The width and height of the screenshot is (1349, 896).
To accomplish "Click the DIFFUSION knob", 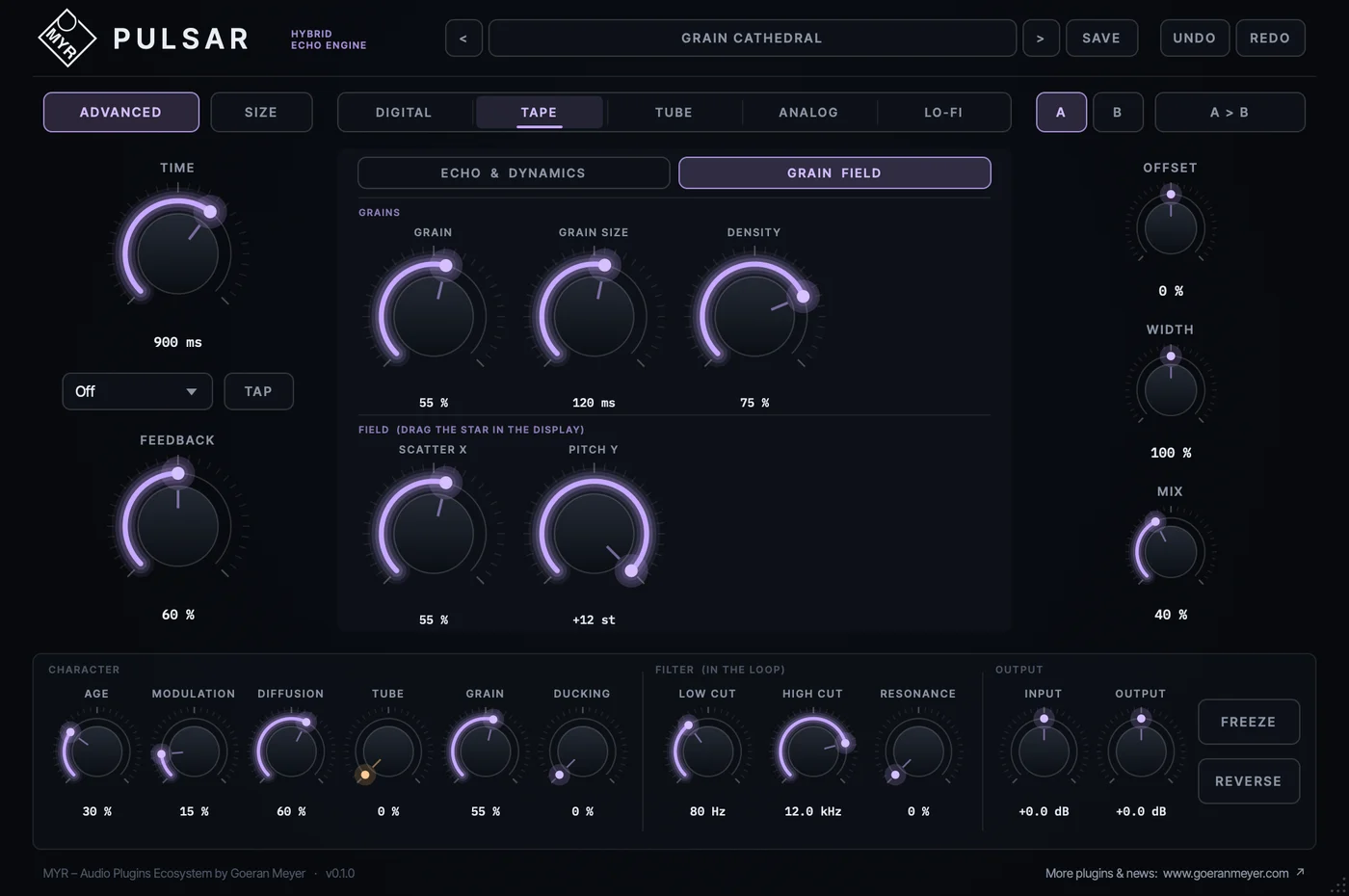I will (x=291, y=751).
